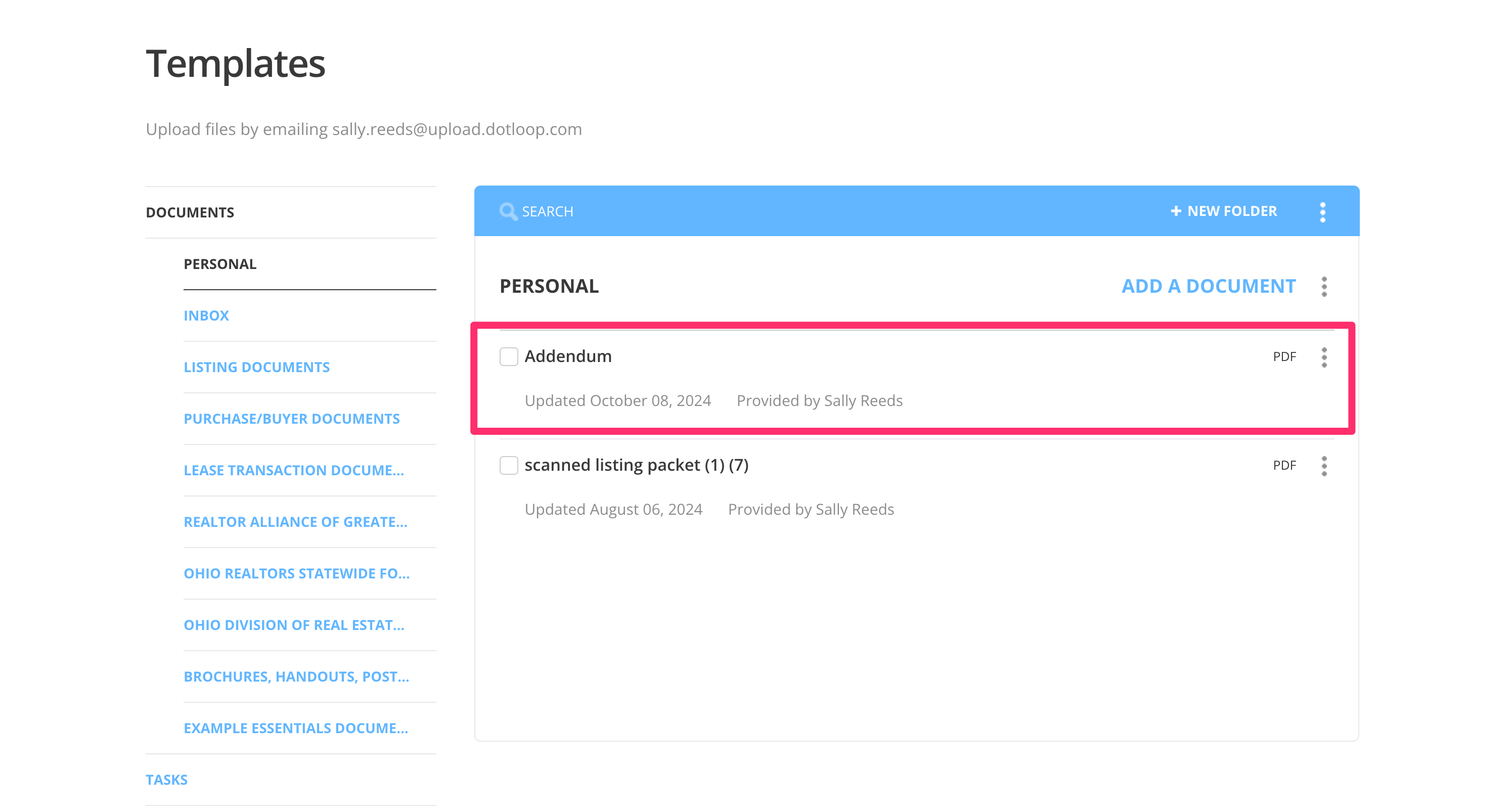The width and height of the screenshot is (1512, 810).
Task: Open the scanned listing packet options menu
Action: (x=1323, y=466)
